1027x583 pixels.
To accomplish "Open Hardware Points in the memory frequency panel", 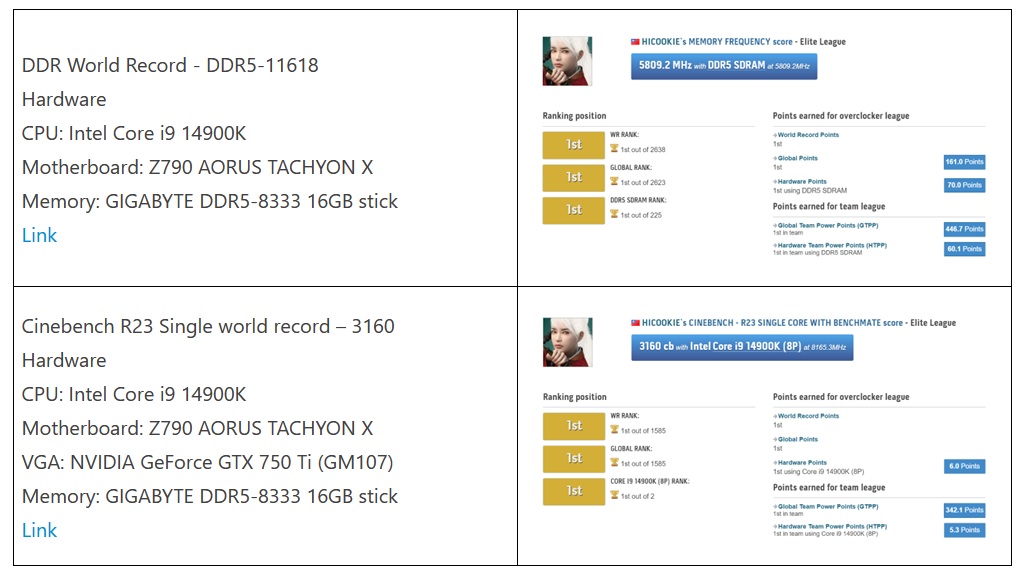I will coord(802,181).
